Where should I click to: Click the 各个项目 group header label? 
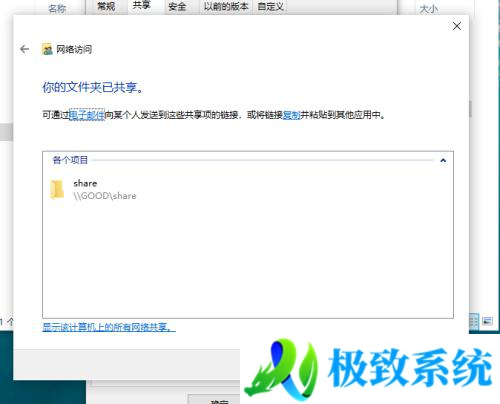(x=70, y=160)
